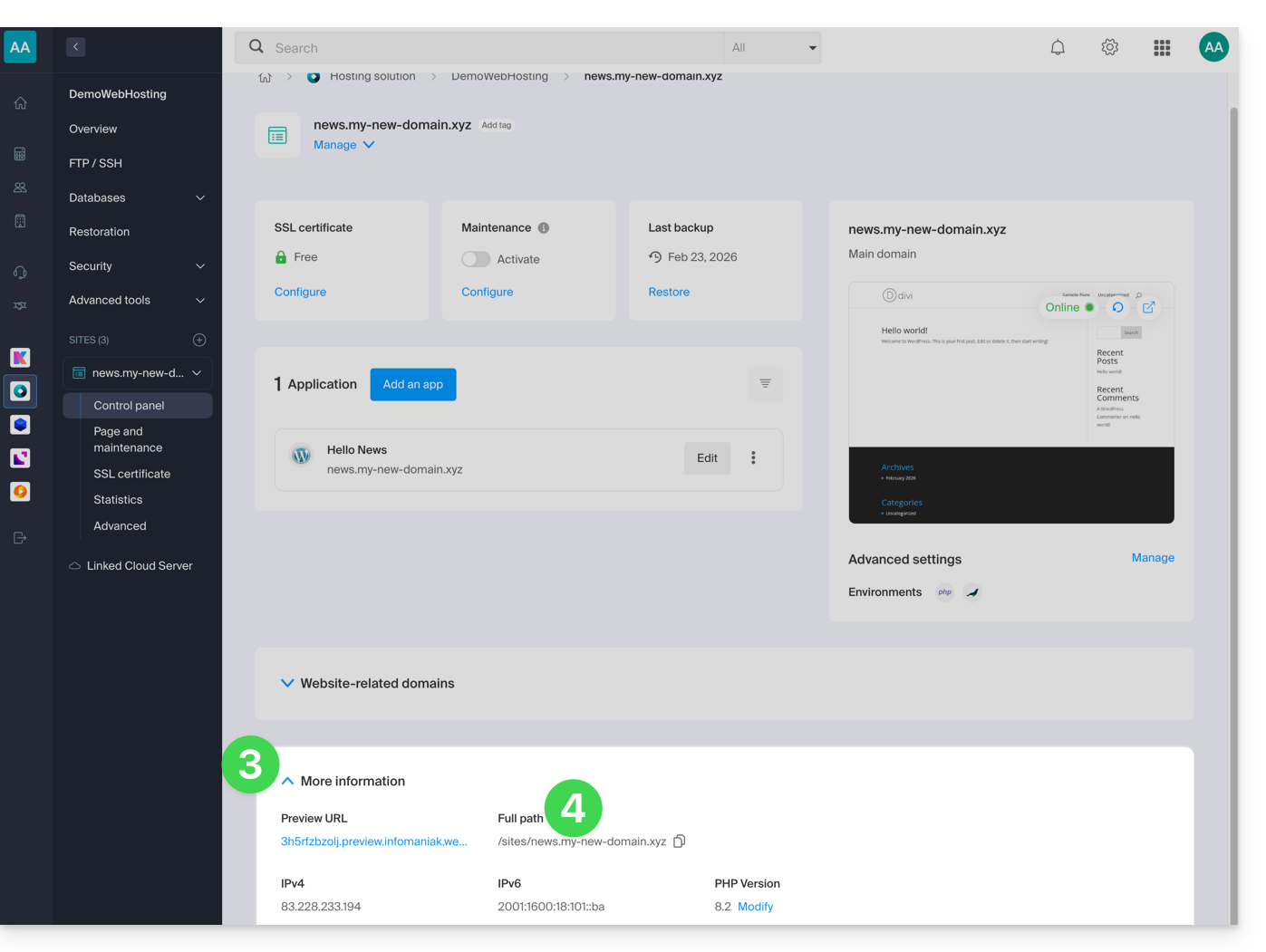The width and height of the screenshot is (1266, 952).
Task: Select FTP / SSH in sidebar
Action: [95, 163]
